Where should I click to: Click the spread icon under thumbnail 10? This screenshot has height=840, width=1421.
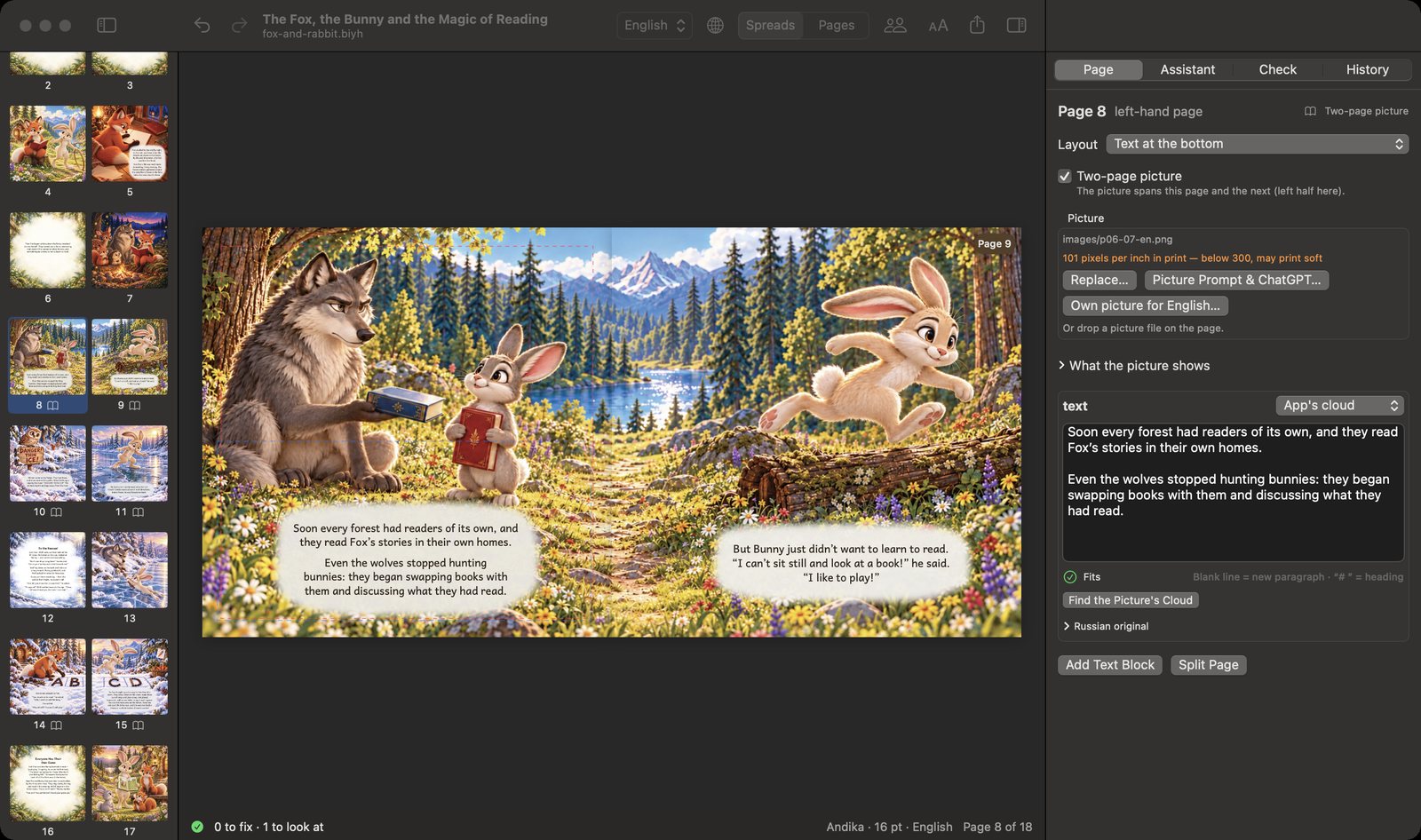click(x=56, y=511)
